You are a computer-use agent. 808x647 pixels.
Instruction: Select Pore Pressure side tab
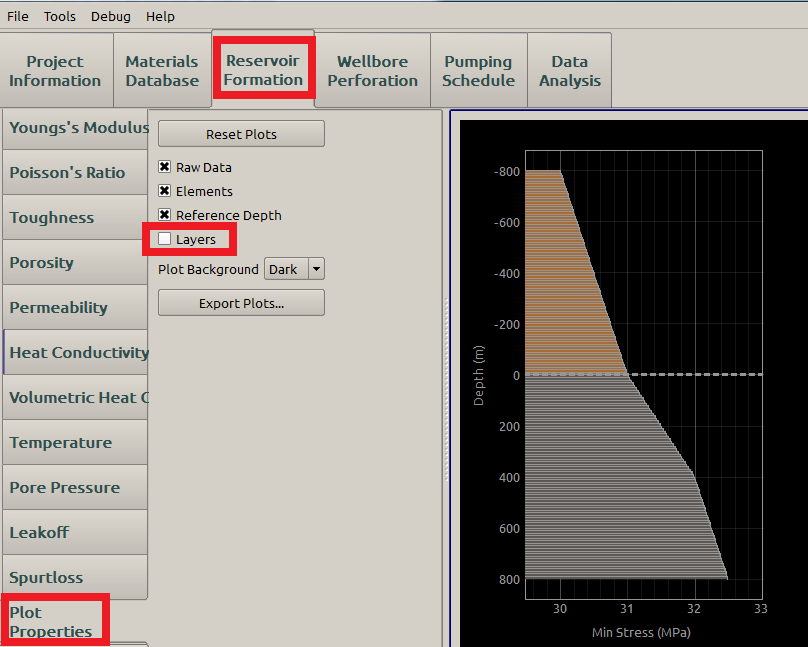(x=75, y=487)
